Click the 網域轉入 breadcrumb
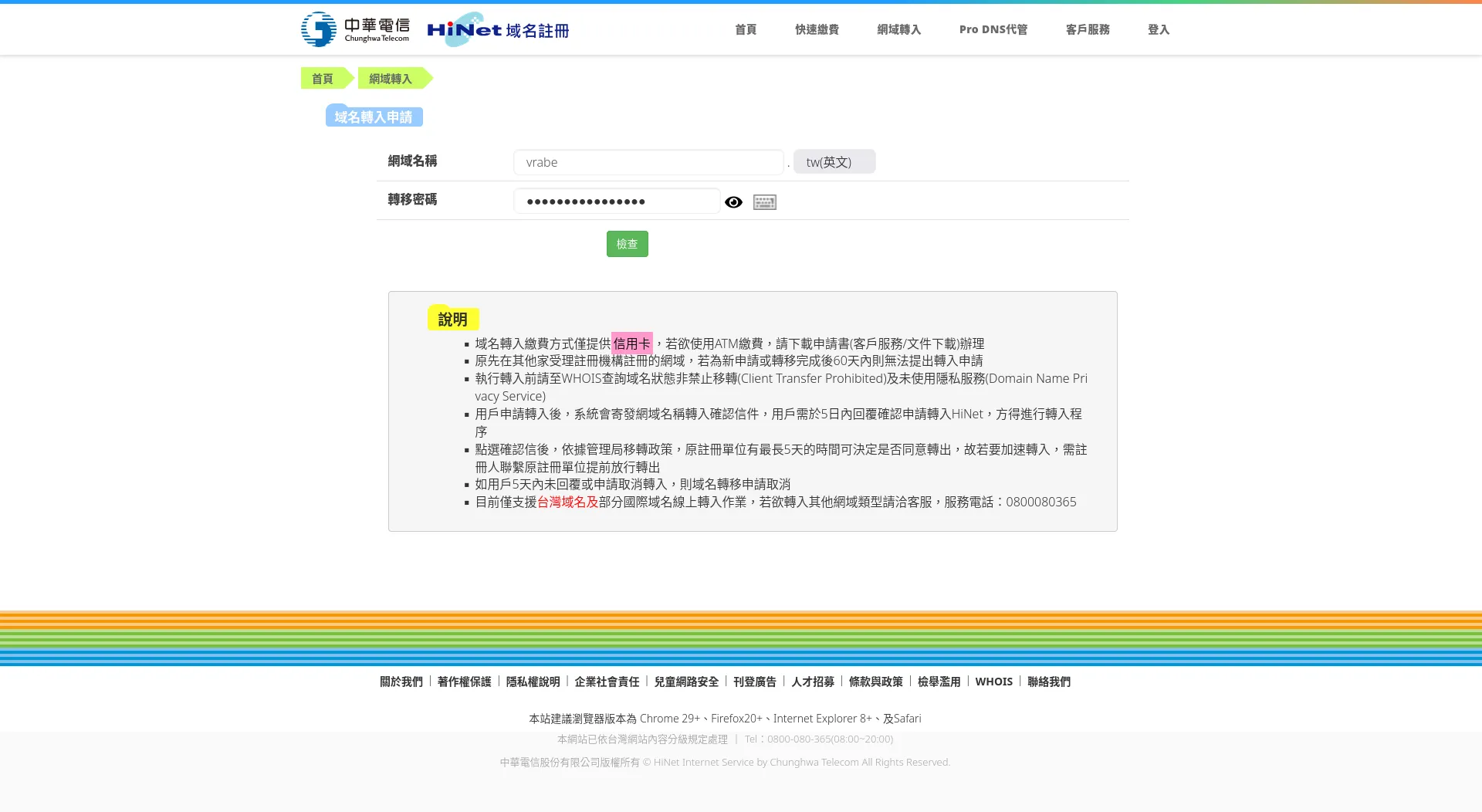 (391, 79)
